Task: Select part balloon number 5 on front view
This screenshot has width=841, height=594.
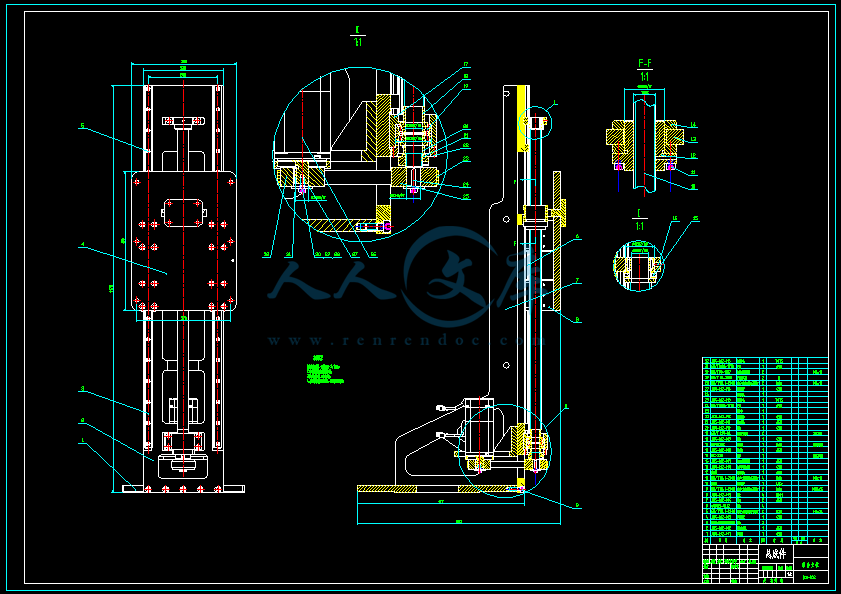Action: [82, 126]
